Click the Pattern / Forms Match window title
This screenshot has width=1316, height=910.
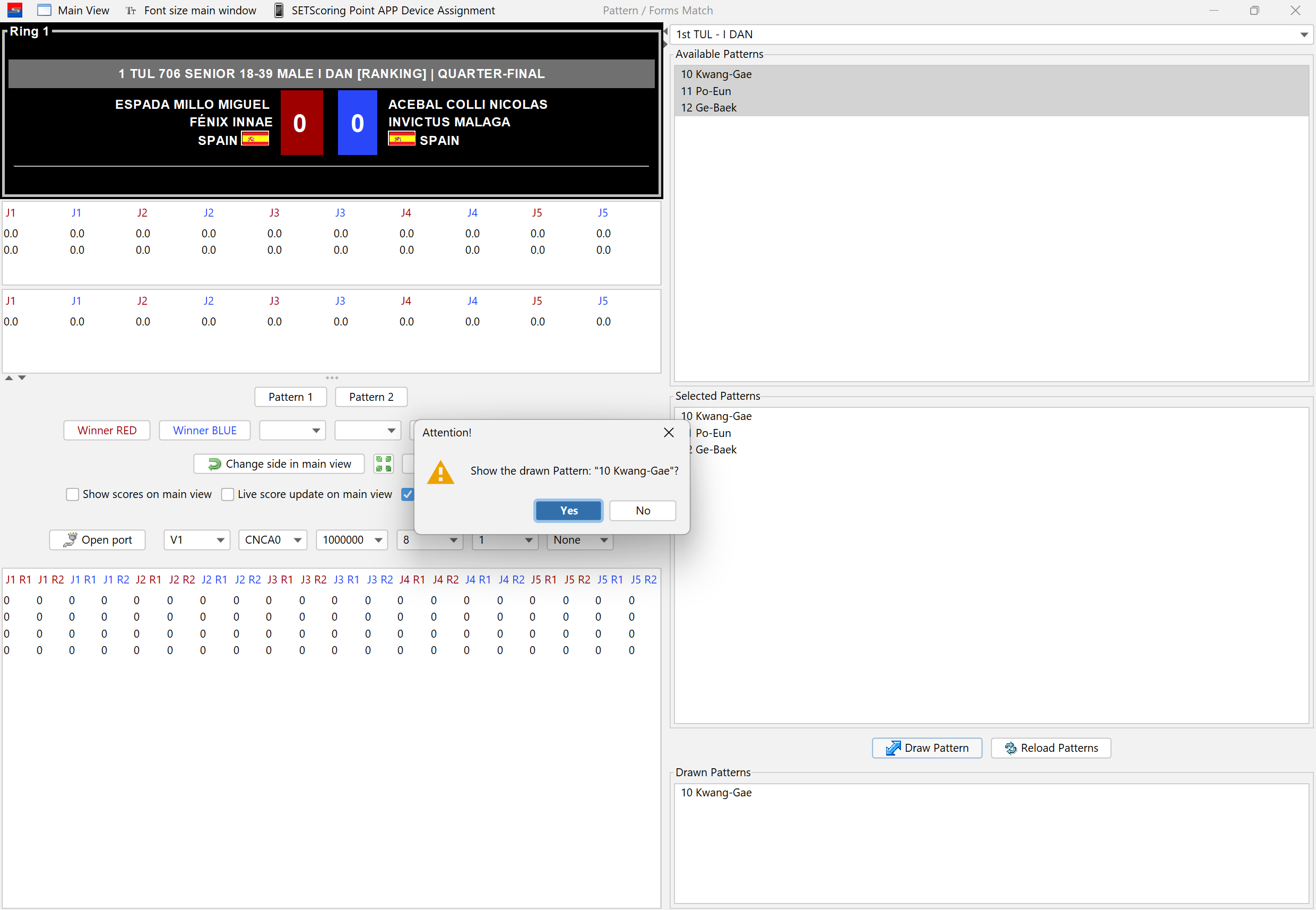[657, 10]
